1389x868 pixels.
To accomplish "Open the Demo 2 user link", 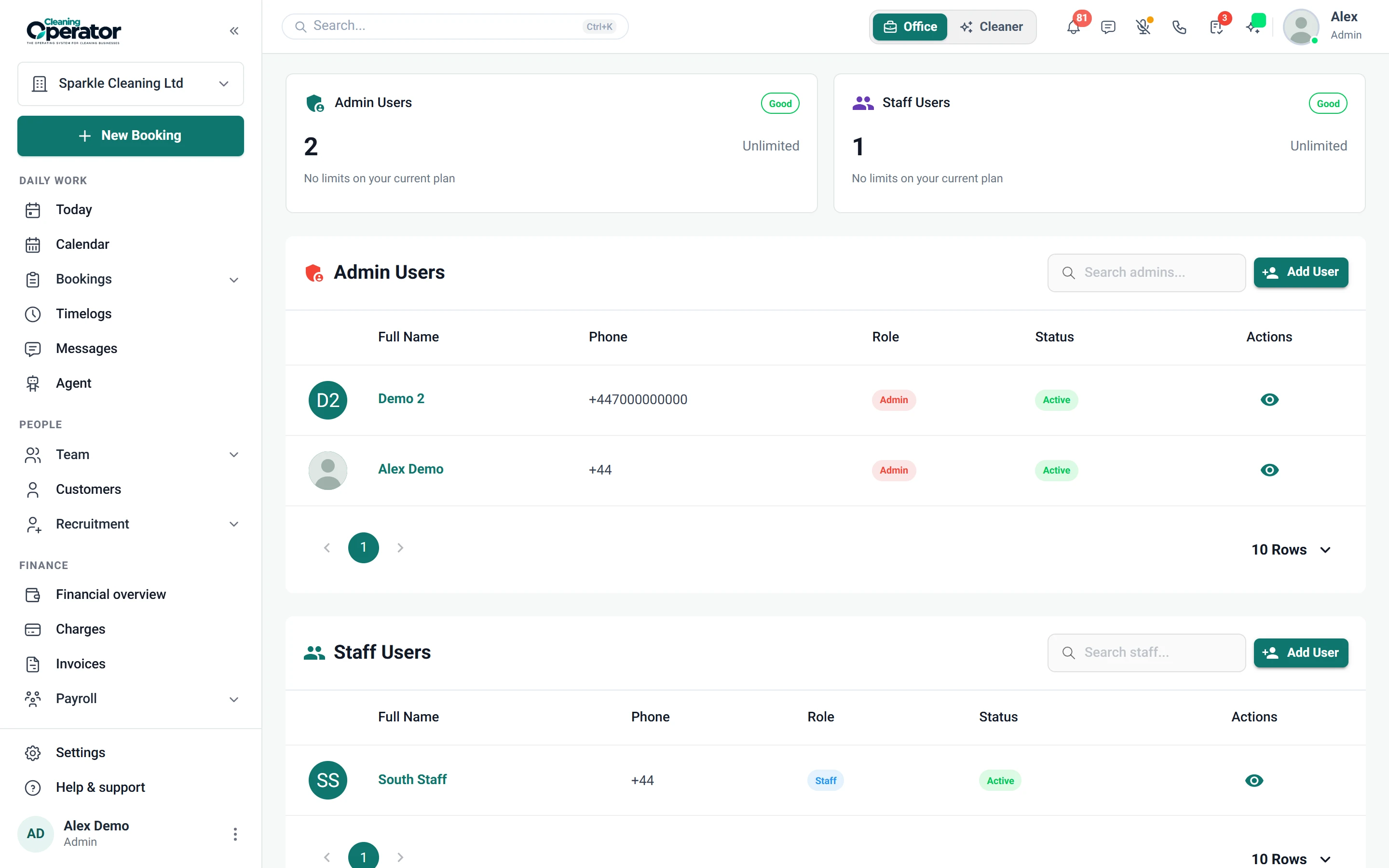I will click(401, 399).
